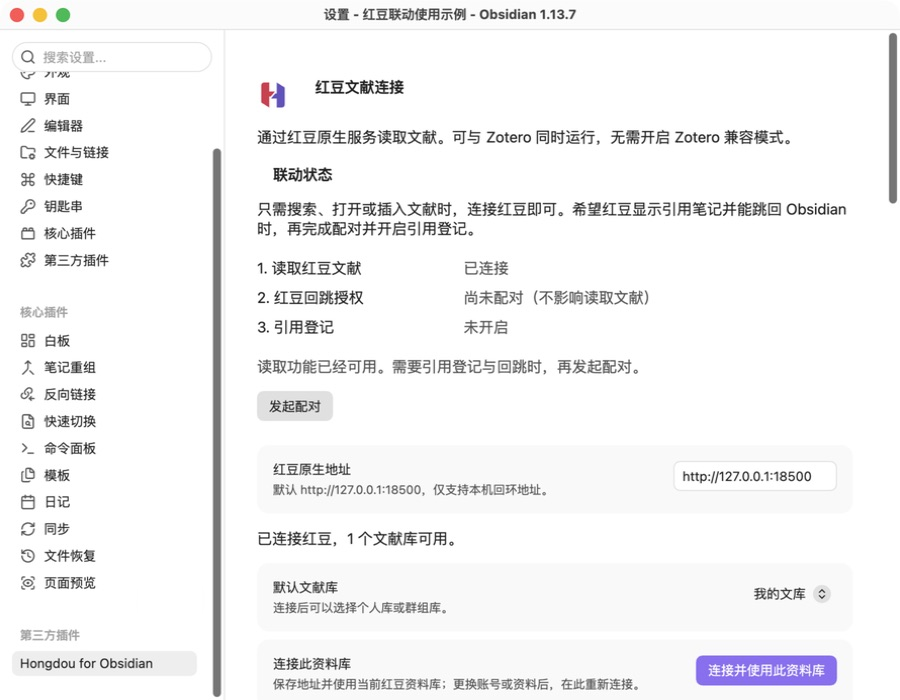The height and width of the screenshot is (700, 900).
Task: Click the 反向链接 link icon
Action: point(28,395)
